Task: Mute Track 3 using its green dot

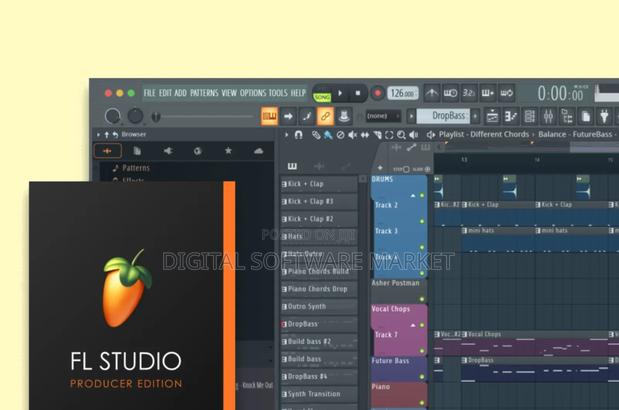Action: click(422, 247)
